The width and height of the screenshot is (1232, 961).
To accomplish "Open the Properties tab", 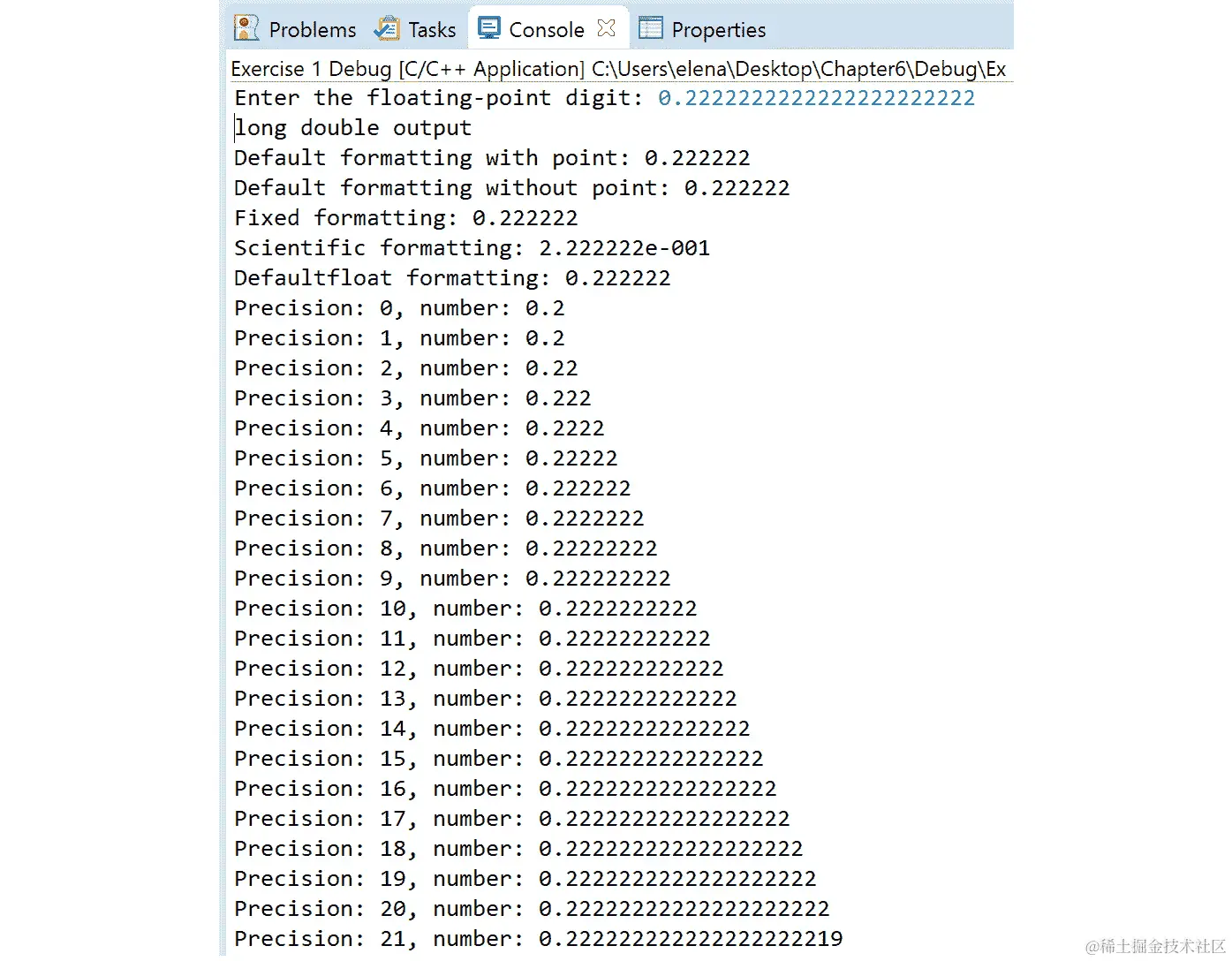I will coord(702,29).
